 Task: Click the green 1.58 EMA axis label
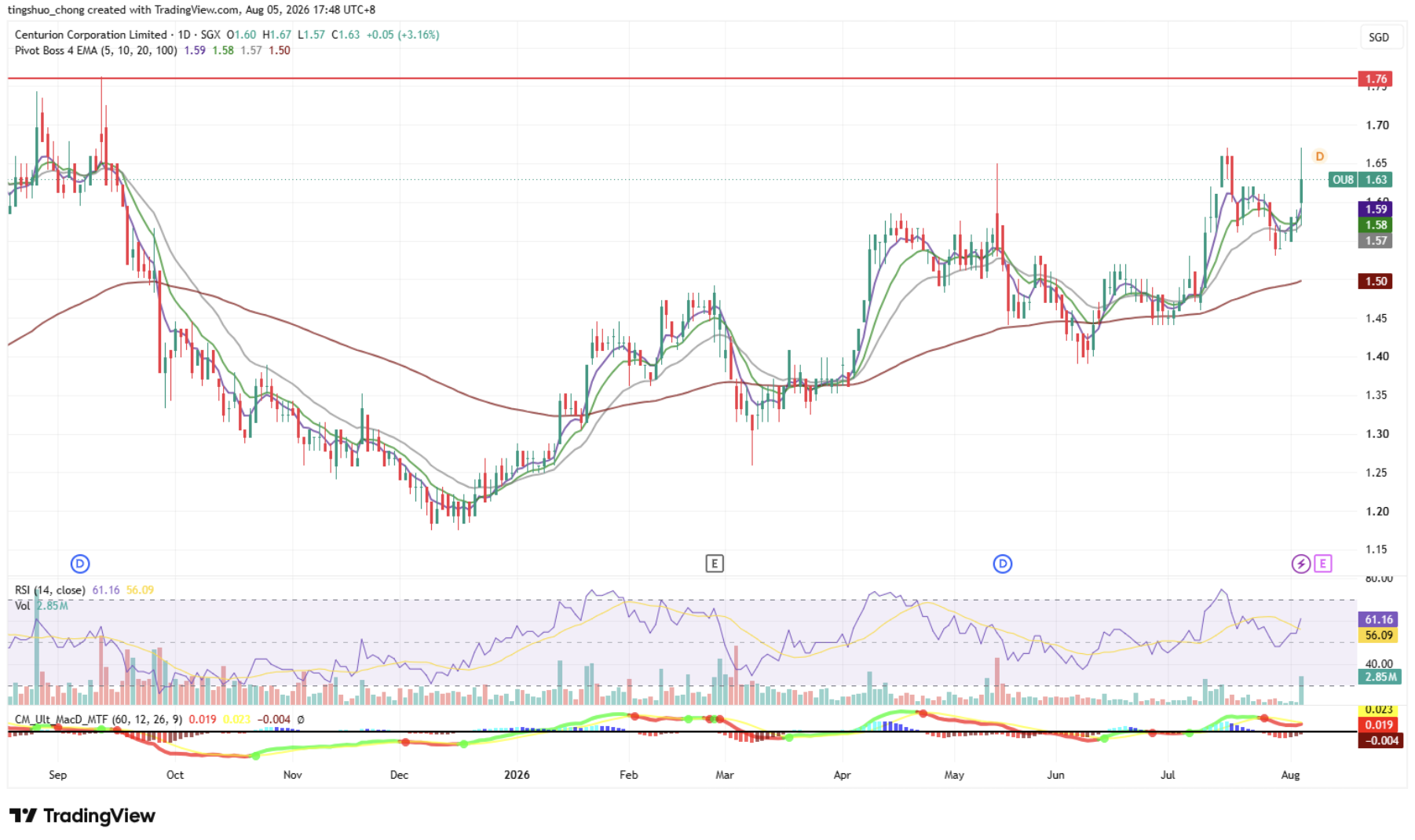pos(1376,225)
